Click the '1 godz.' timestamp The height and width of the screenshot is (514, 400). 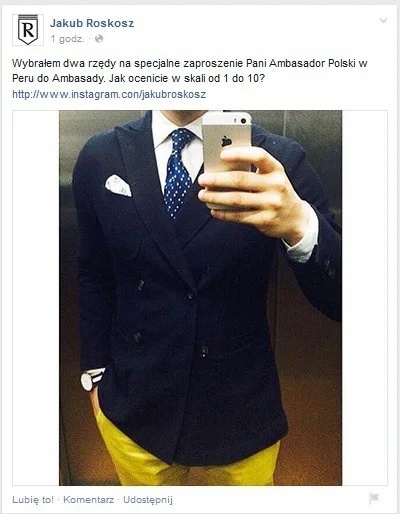(x=67, y=39)
